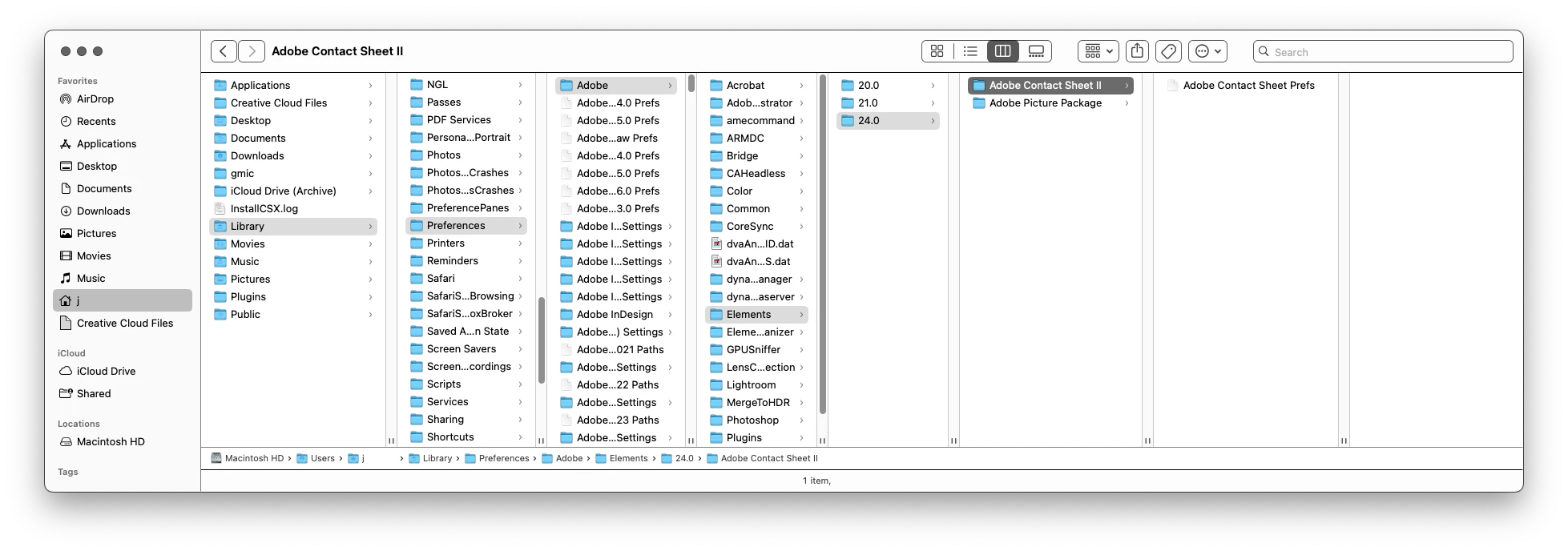The width and height of the screenshot is (1568, 551).
Task: Expand the Creative Cloud Files folder chevron
Action: [x=370, y=103]
